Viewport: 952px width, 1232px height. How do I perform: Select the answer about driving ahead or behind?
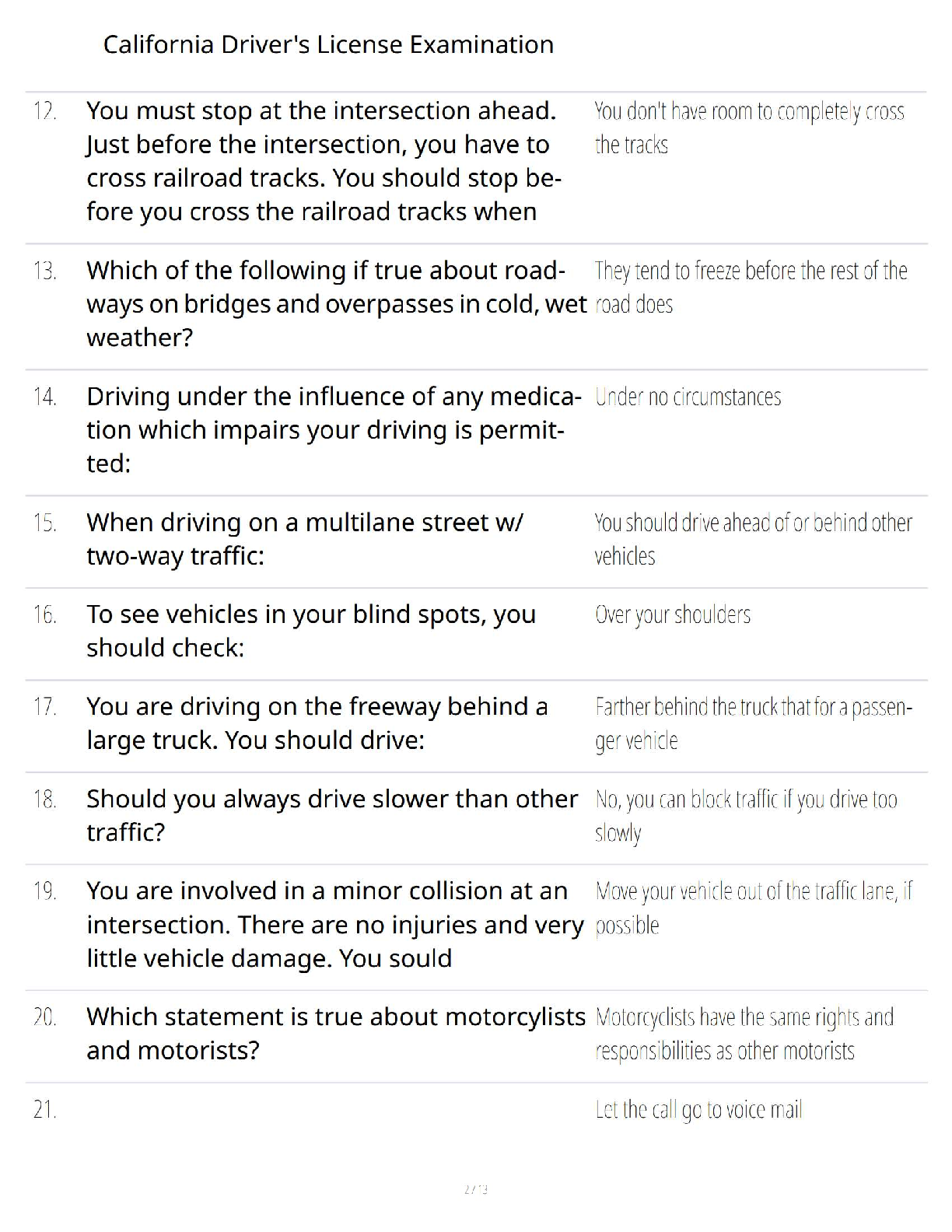coord(752,539)
